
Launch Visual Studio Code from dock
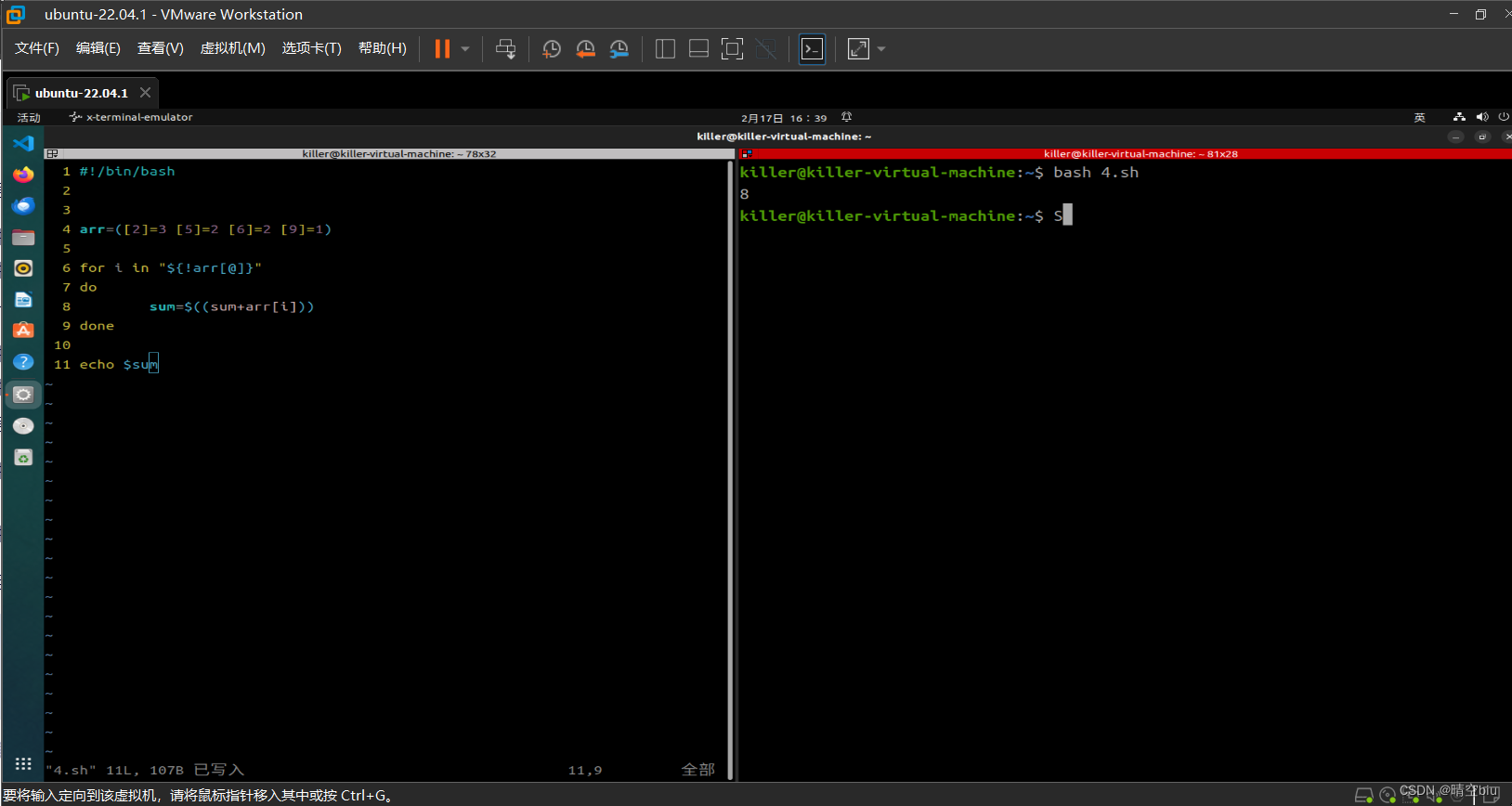(24, 143)
